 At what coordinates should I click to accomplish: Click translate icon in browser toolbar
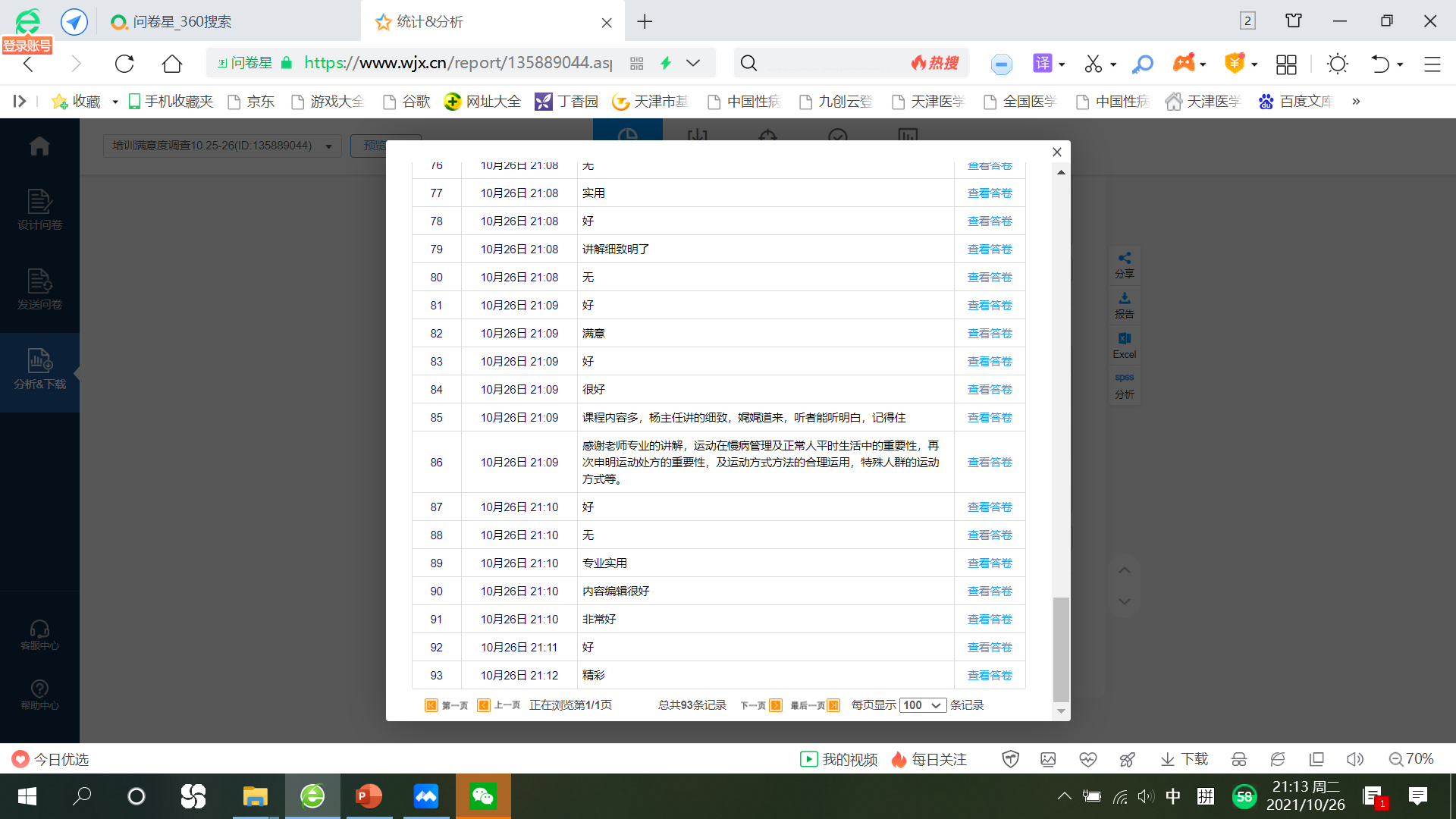click(x=1043, y=63)
